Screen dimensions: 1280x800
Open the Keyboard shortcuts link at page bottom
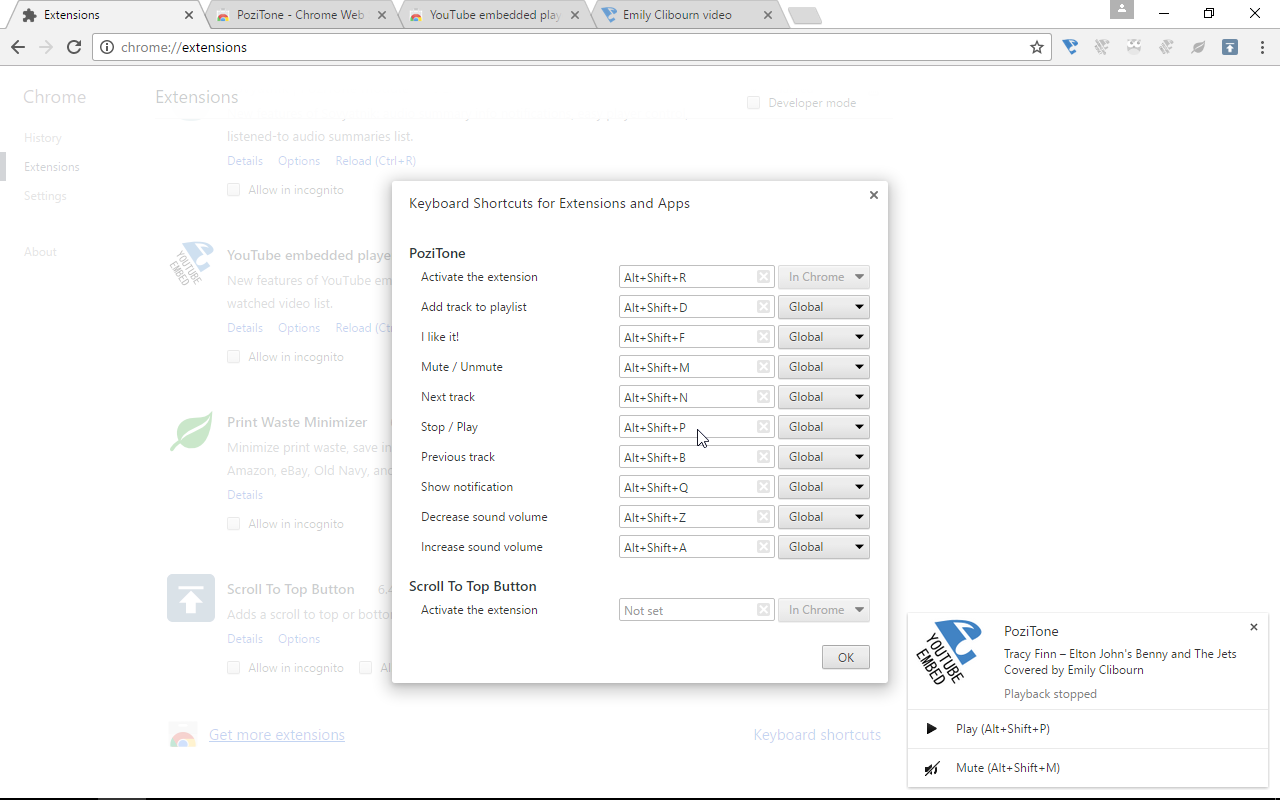click(x=817, y=735)
